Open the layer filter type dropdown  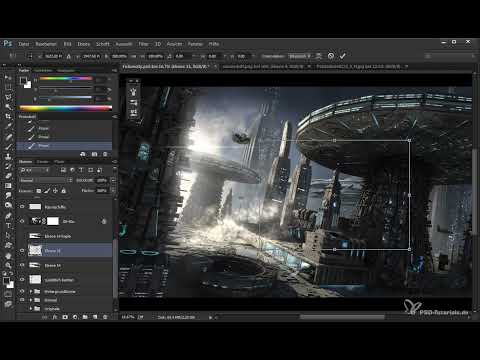tap(35, 170)
